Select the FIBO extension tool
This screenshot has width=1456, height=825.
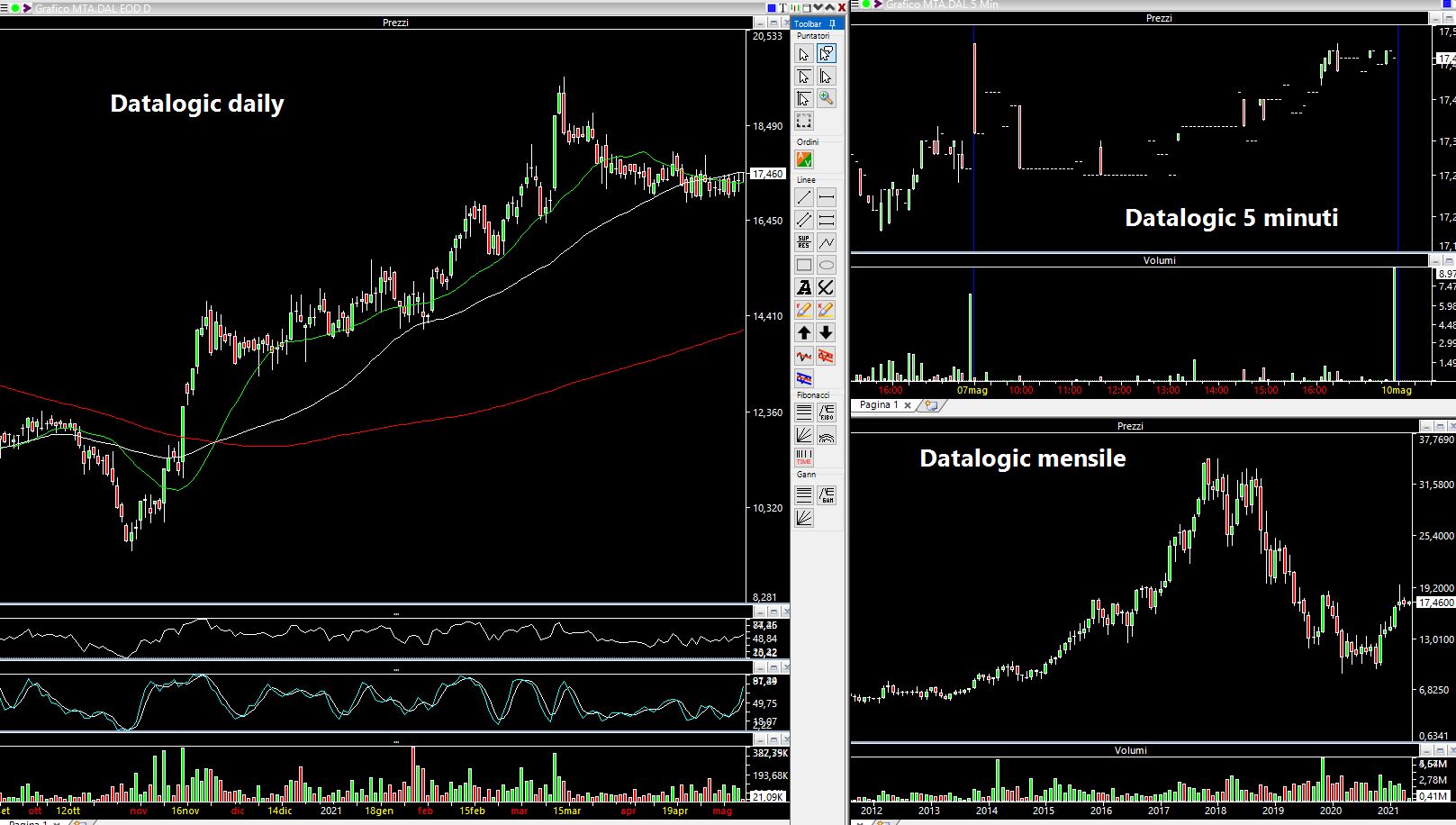(826, 412)
